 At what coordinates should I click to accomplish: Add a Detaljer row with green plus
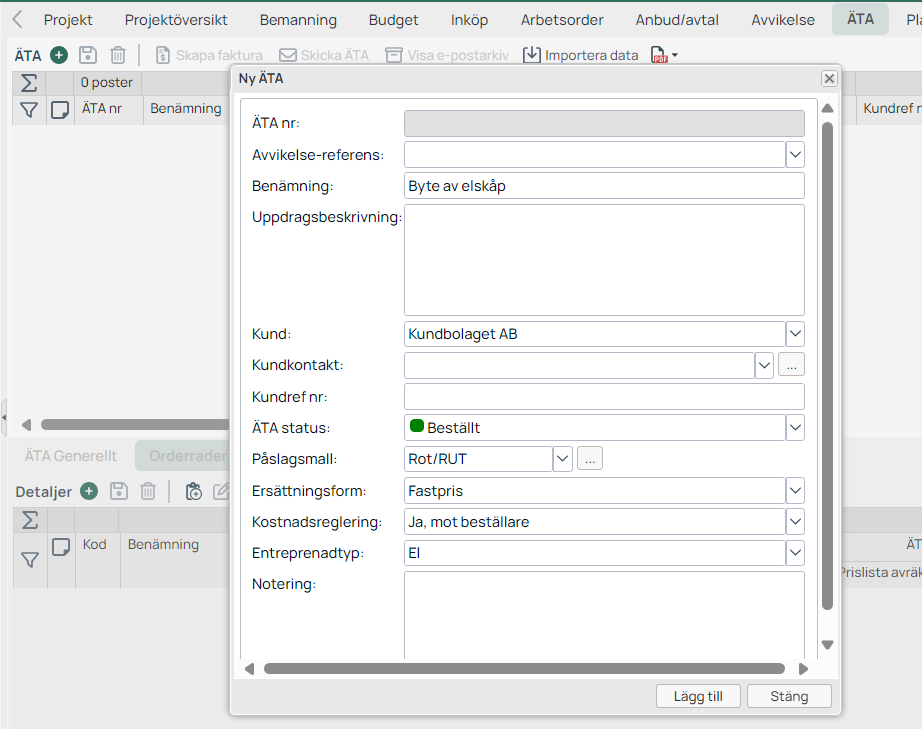click(x=89, y=491)
